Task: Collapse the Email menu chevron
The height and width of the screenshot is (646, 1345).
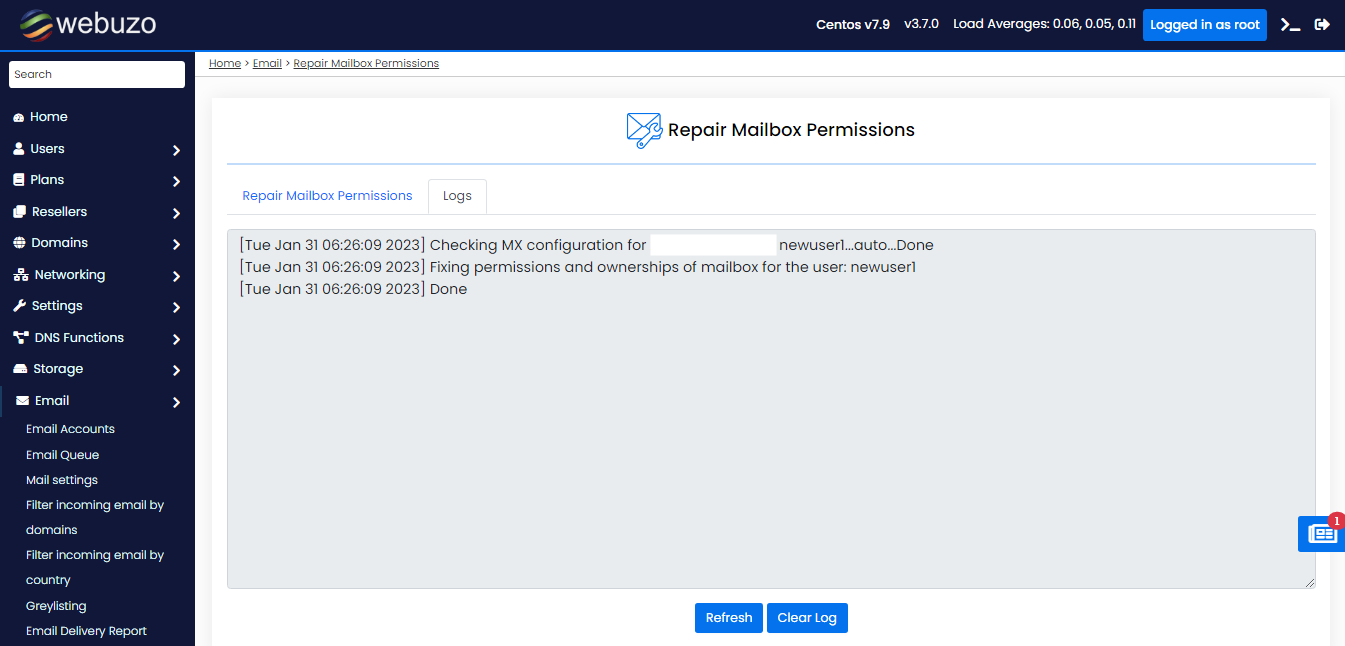Action: (x=176, y=402)
